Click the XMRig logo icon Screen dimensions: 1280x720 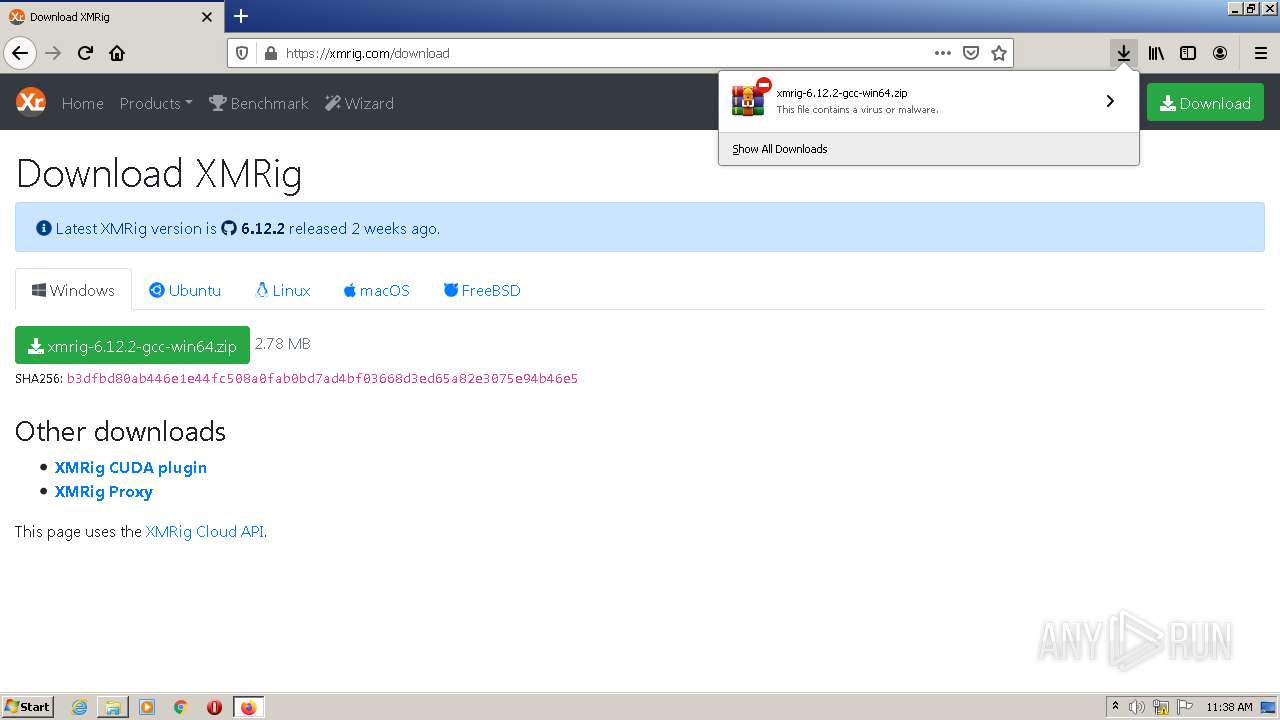click(x=30, y=102)
